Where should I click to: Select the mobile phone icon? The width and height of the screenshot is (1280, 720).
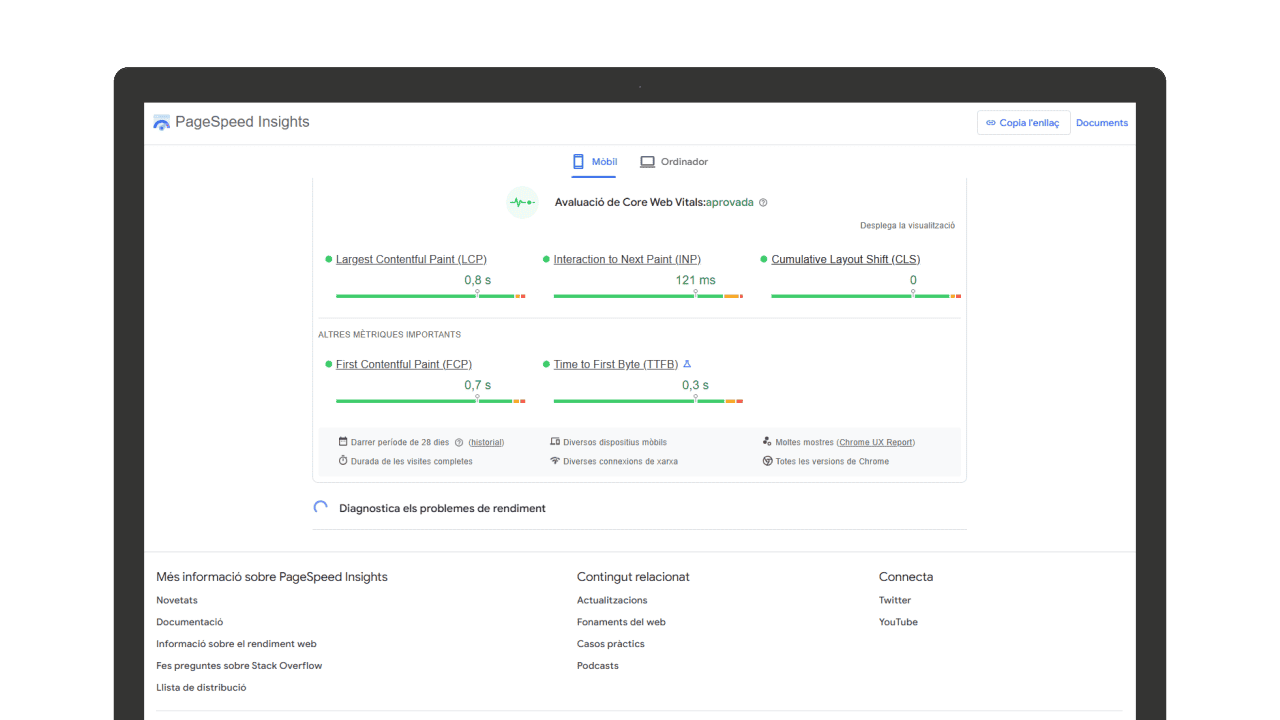pos(578,161)
